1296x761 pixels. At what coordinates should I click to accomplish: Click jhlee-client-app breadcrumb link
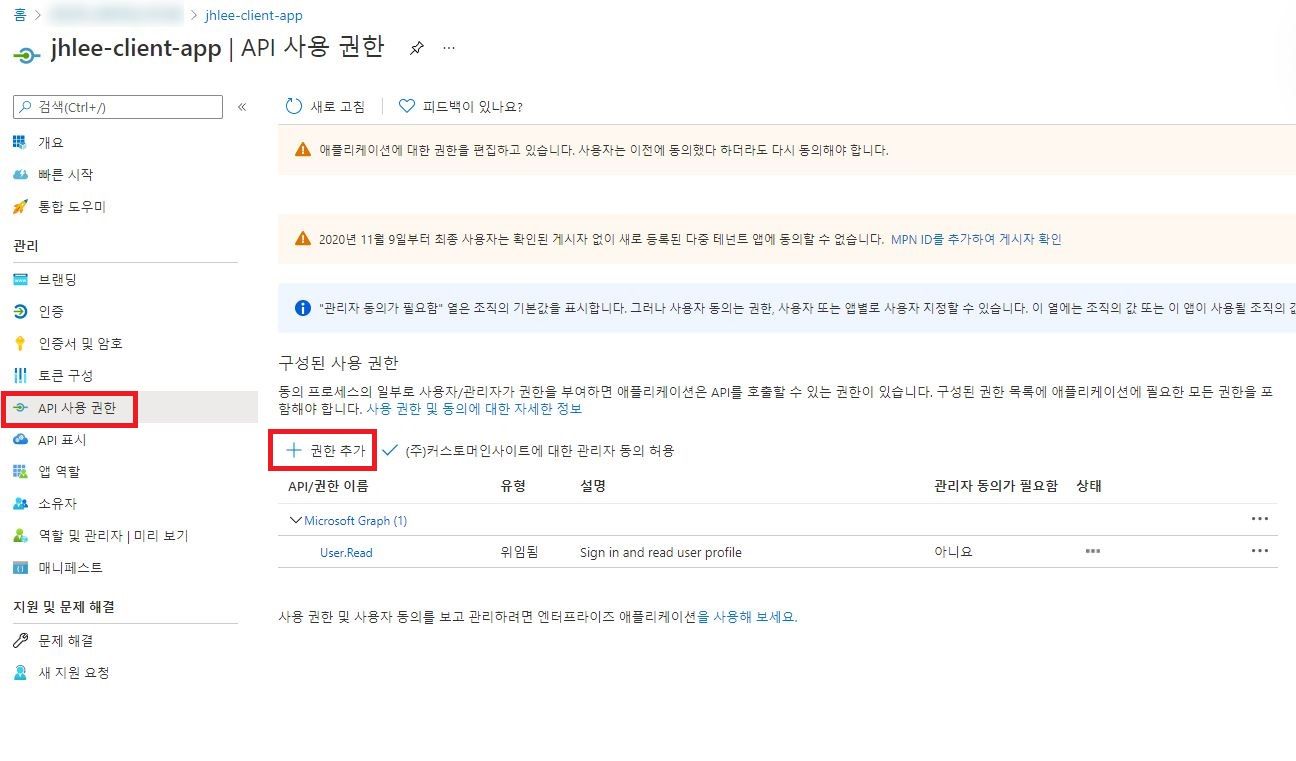(253, 15)
